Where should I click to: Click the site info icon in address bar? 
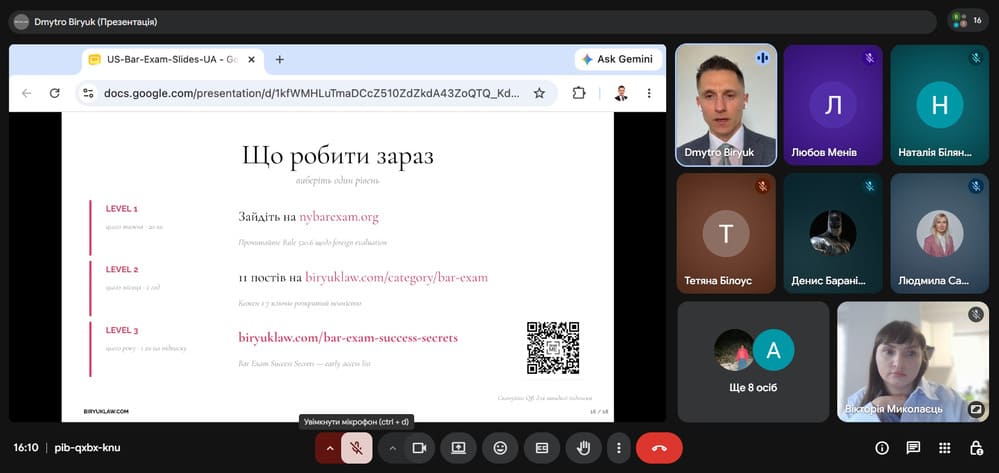(x=89, y=93)
